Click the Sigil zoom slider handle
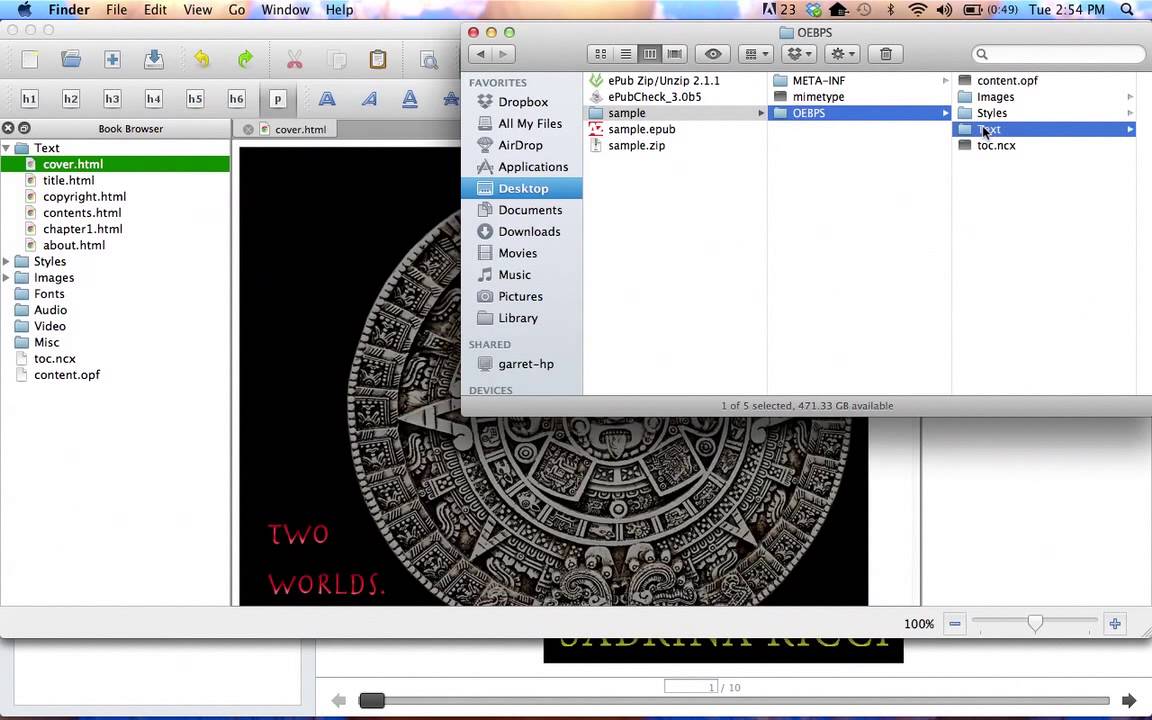 coord(1035,624)
